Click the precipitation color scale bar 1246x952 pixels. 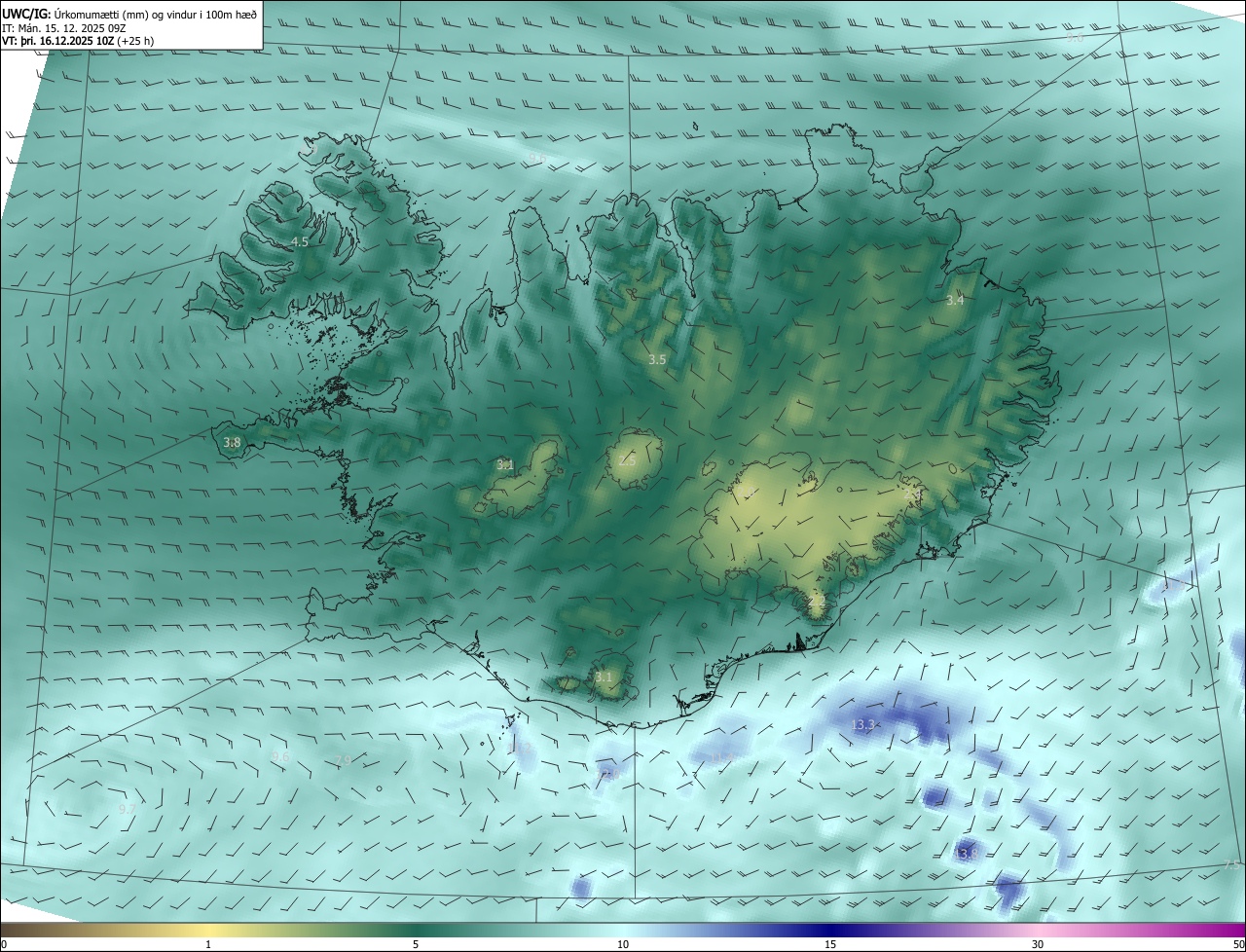pos(623,930)
